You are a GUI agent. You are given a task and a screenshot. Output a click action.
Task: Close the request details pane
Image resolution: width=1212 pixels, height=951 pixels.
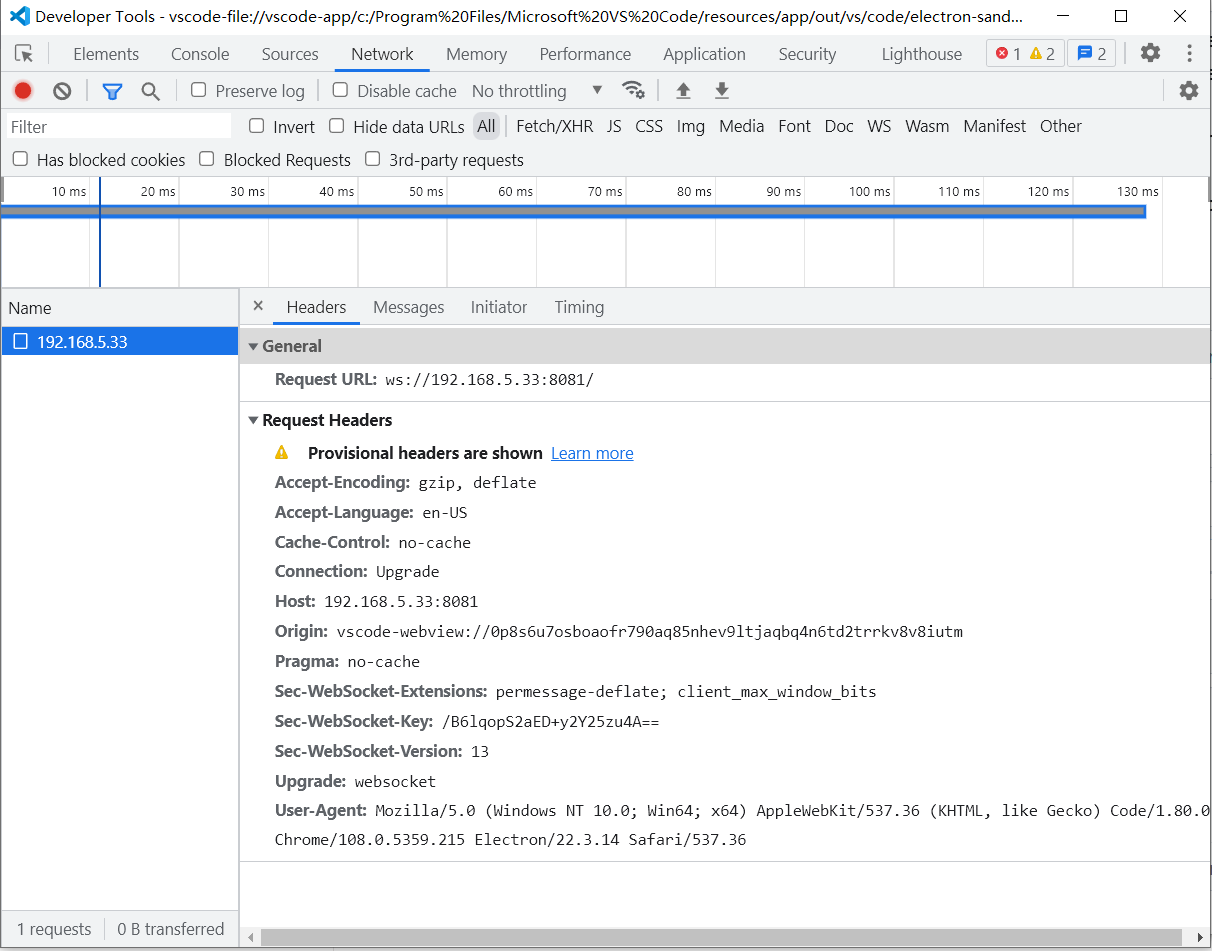pos(258,306)
